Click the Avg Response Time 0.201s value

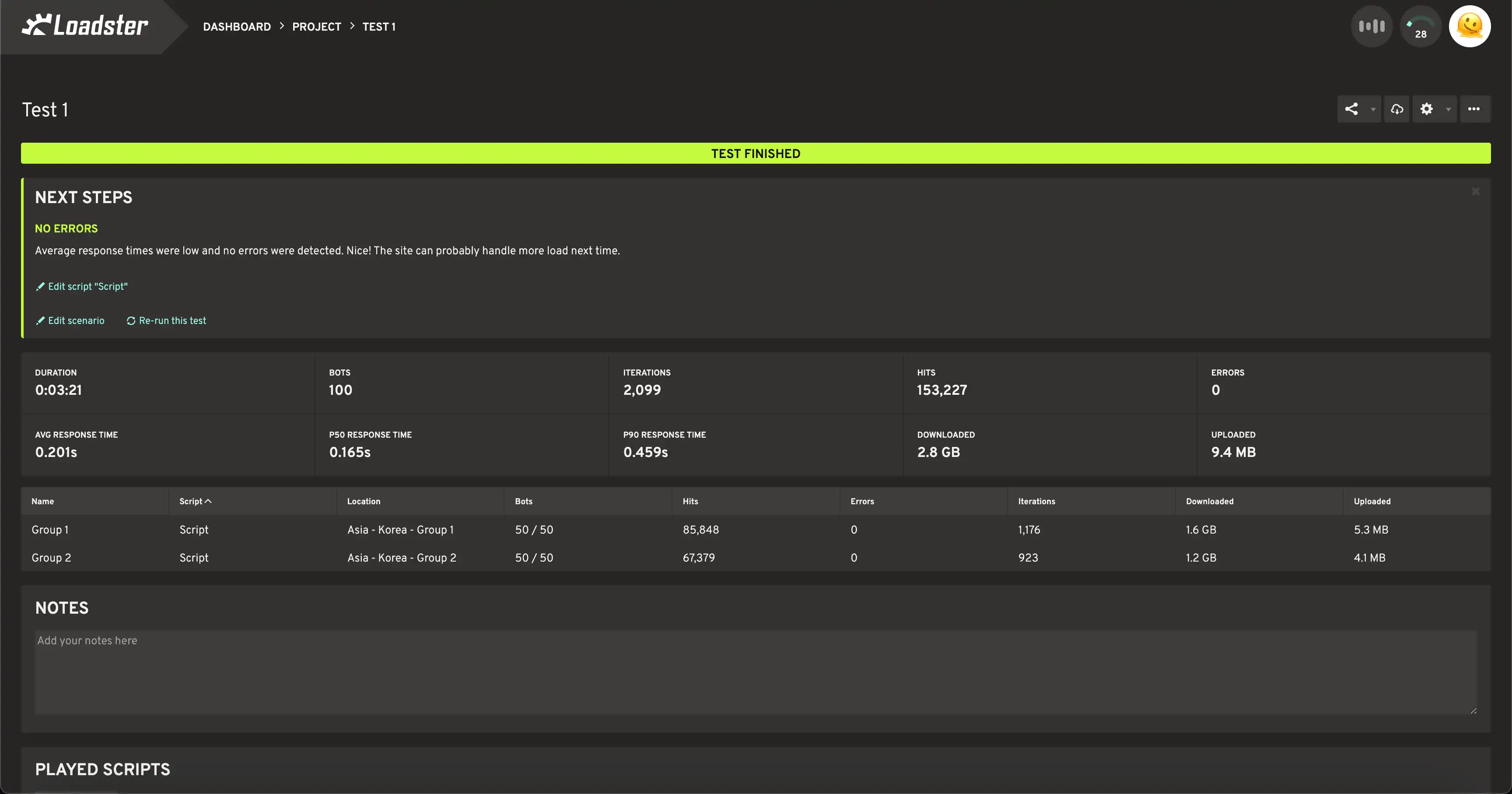pyautogui.click(x=56, y=452)
